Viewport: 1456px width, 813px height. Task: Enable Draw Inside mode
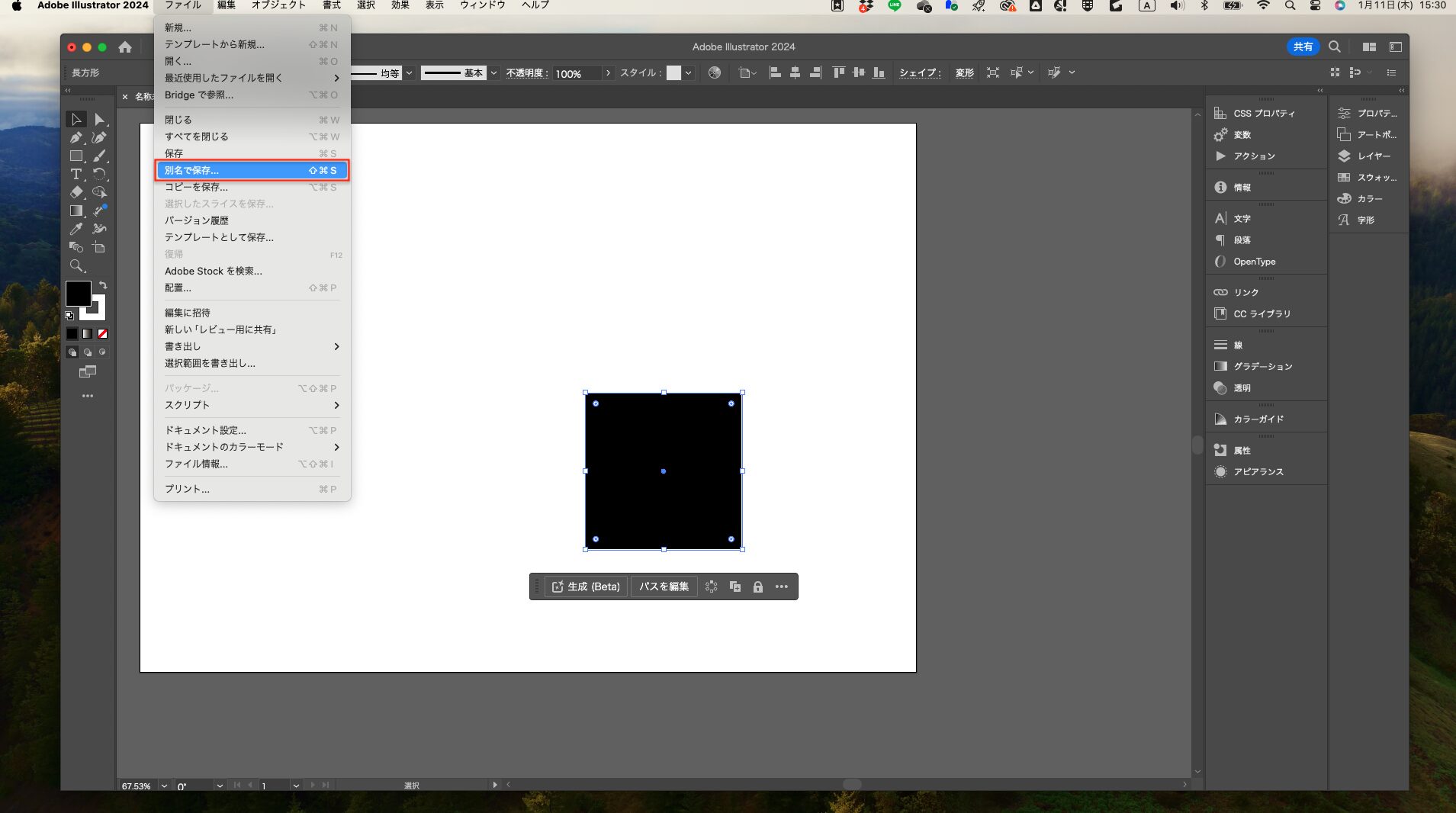(103, 352)
